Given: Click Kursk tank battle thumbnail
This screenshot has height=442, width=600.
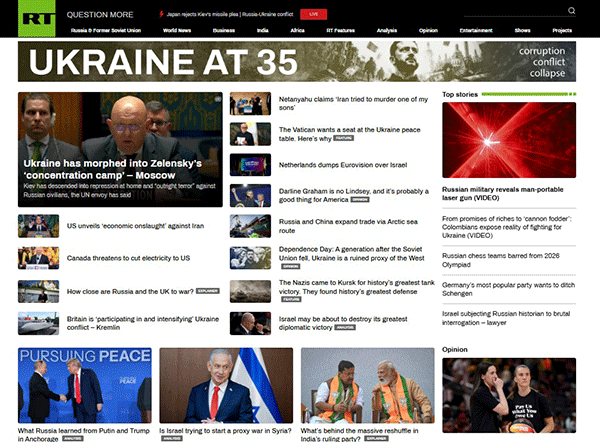Looking at the screenshot, I should tap(250, 291).
